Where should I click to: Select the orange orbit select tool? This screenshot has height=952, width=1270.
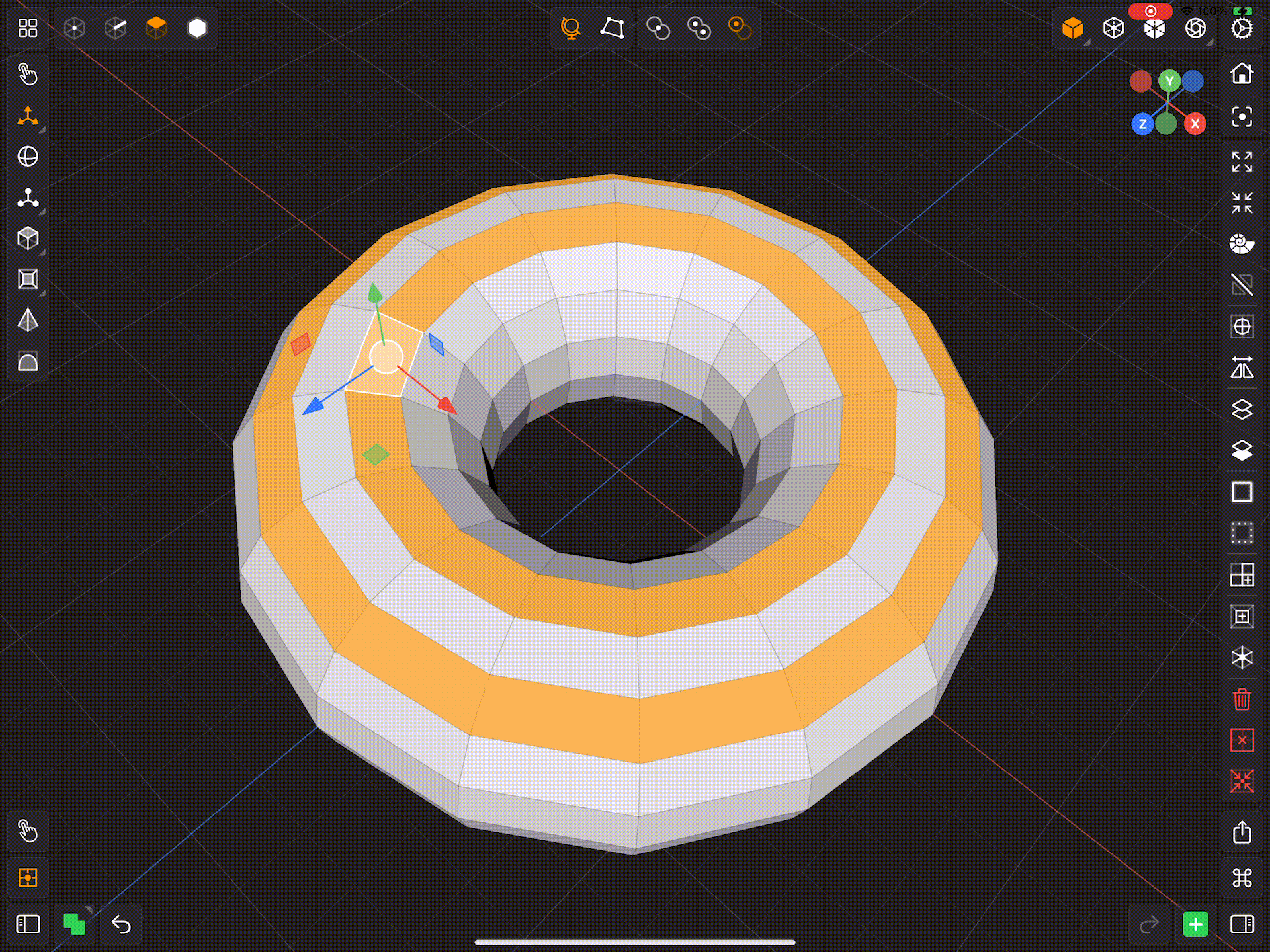pos(571,28)
